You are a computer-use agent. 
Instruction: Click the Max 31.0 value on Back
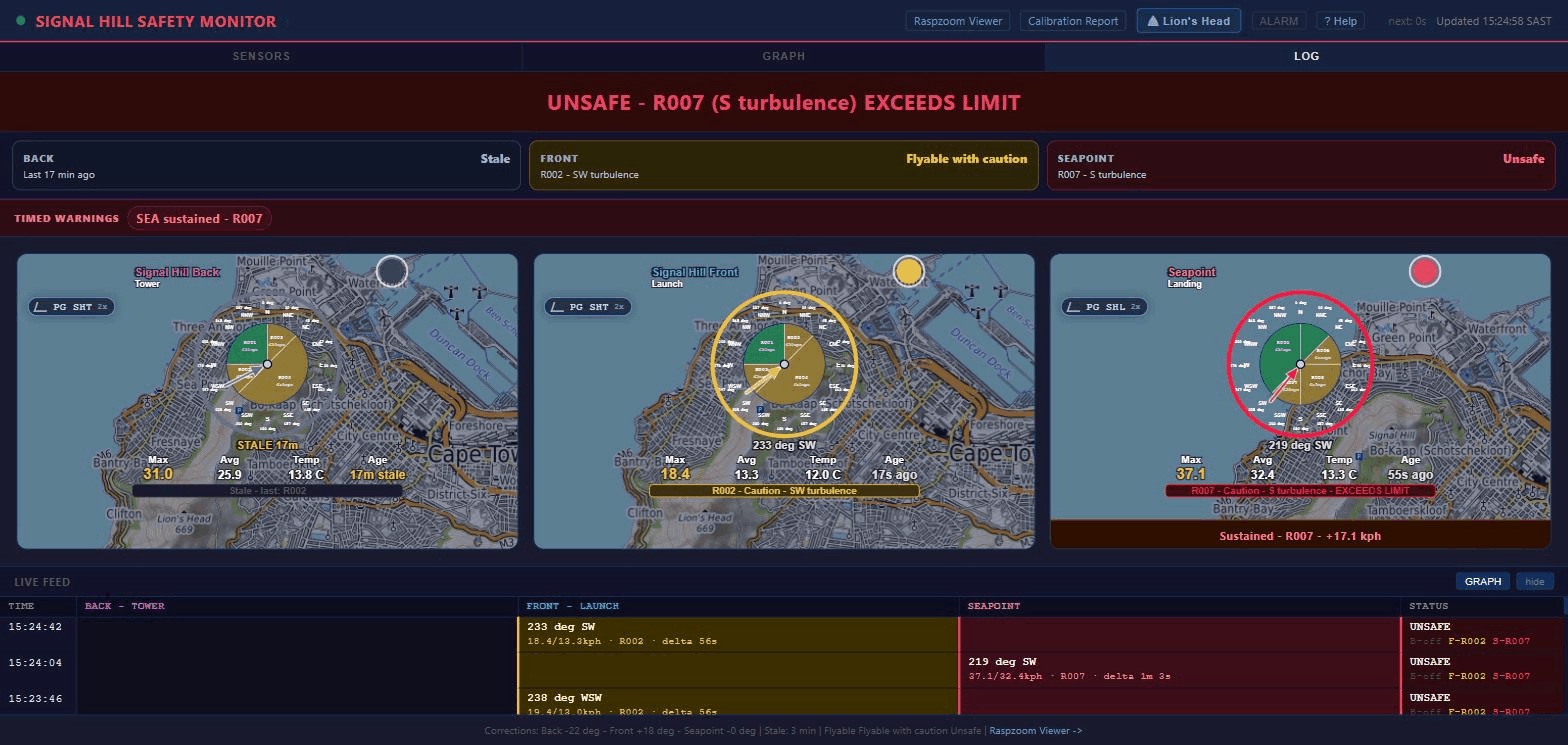coord(158,474)
